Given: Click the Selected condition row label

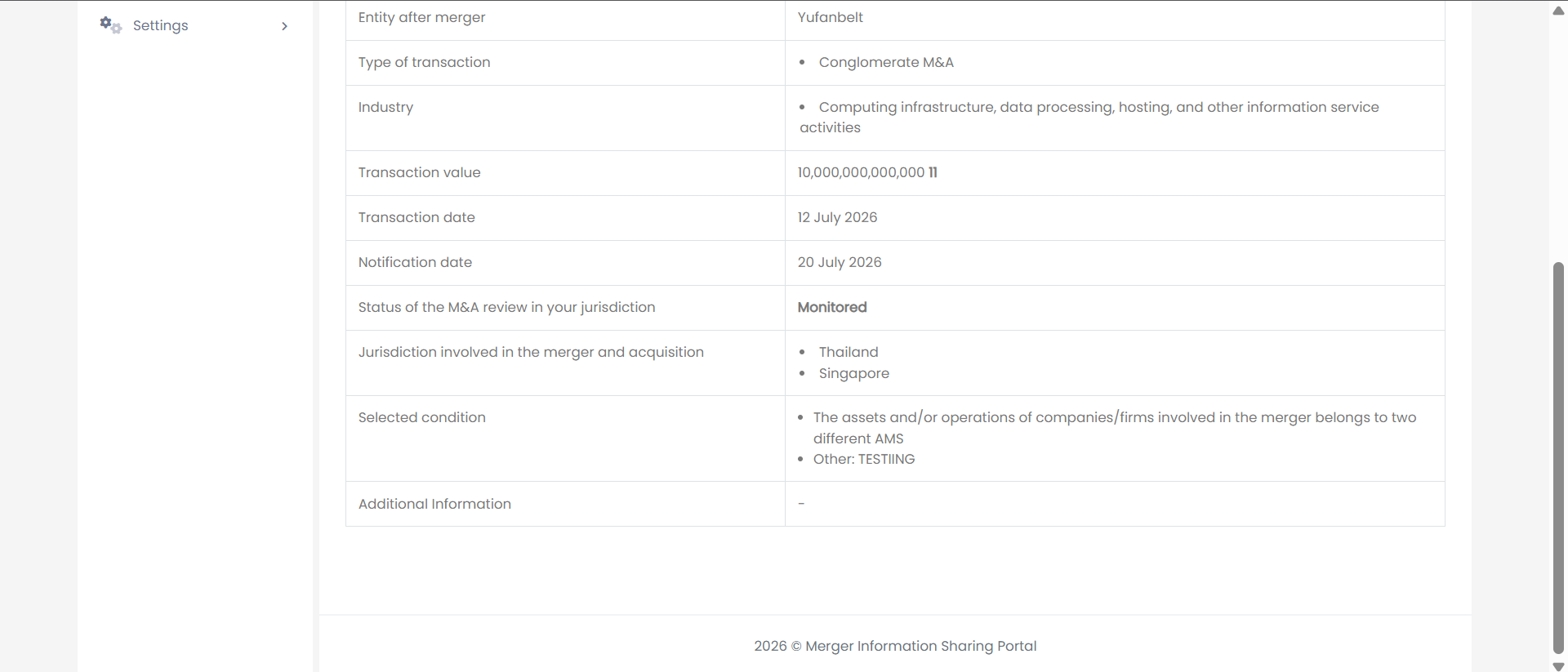Looking at the screenshot, I should [x=421, y=418].
